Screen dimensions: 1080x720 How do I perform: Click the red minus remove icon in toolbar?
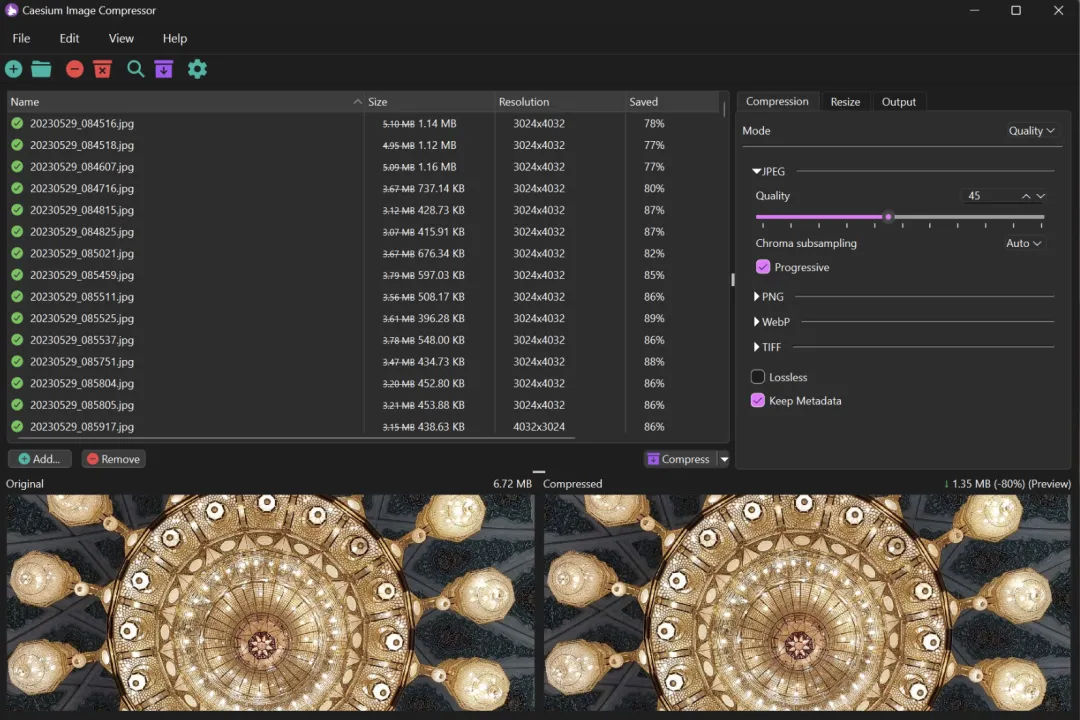coord(75,69)
